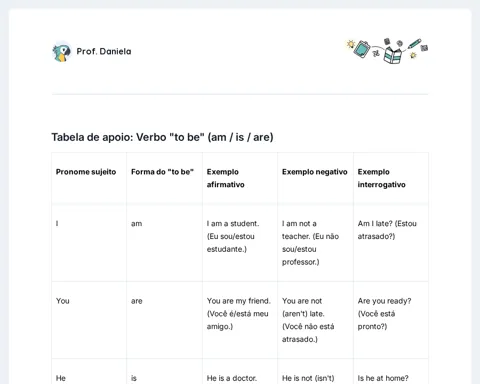Click the "You are not (aren't) late" cell

click(315, 320)
